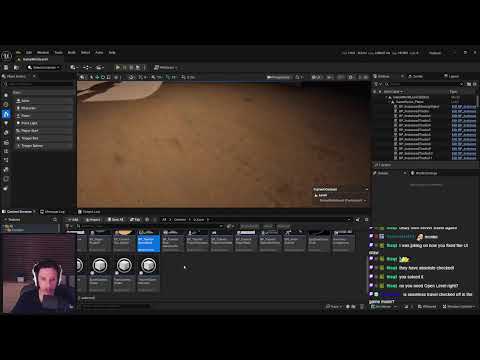The image size is (480, 360).
Task: Click Save All in Content Browser
Action: [116, 220]
